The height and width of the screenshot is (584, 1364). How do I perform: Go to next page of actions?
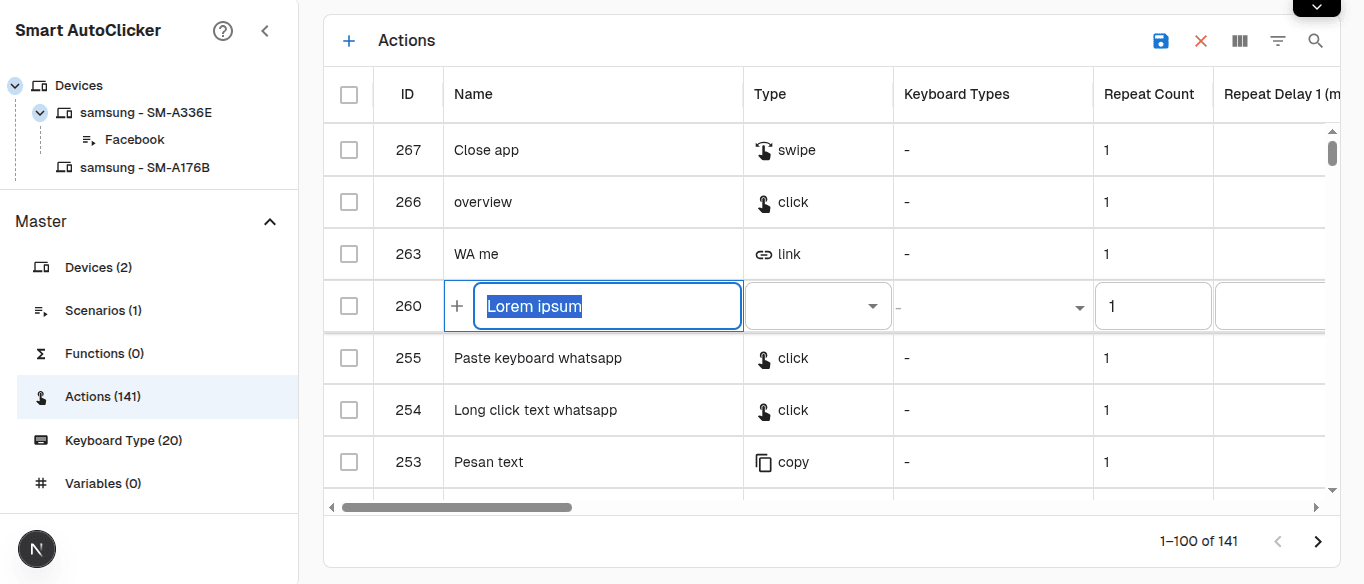pyautogui.click(x=1318, y=541)
